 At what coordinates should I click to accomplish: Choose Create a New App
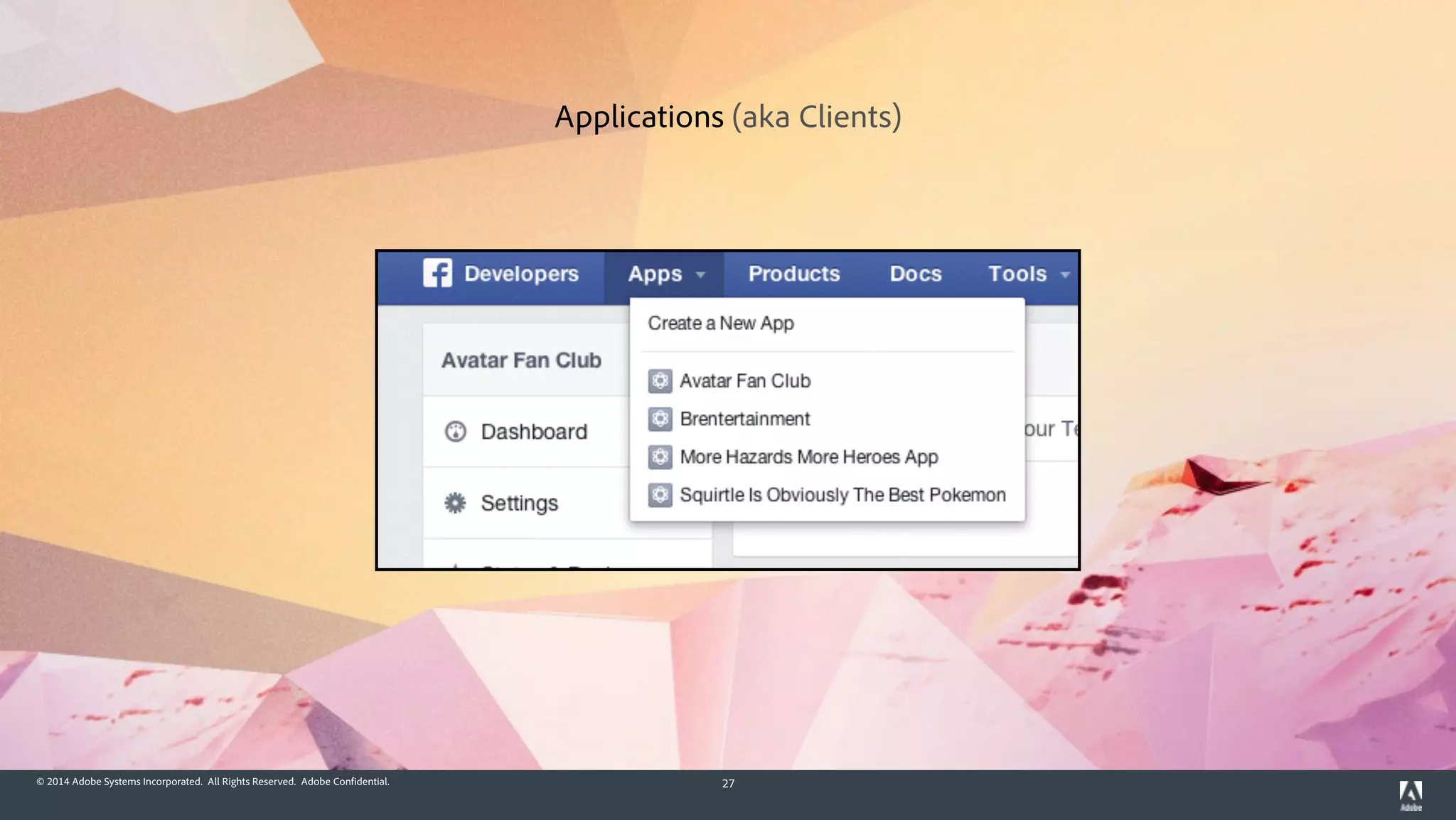coord(721,324)
